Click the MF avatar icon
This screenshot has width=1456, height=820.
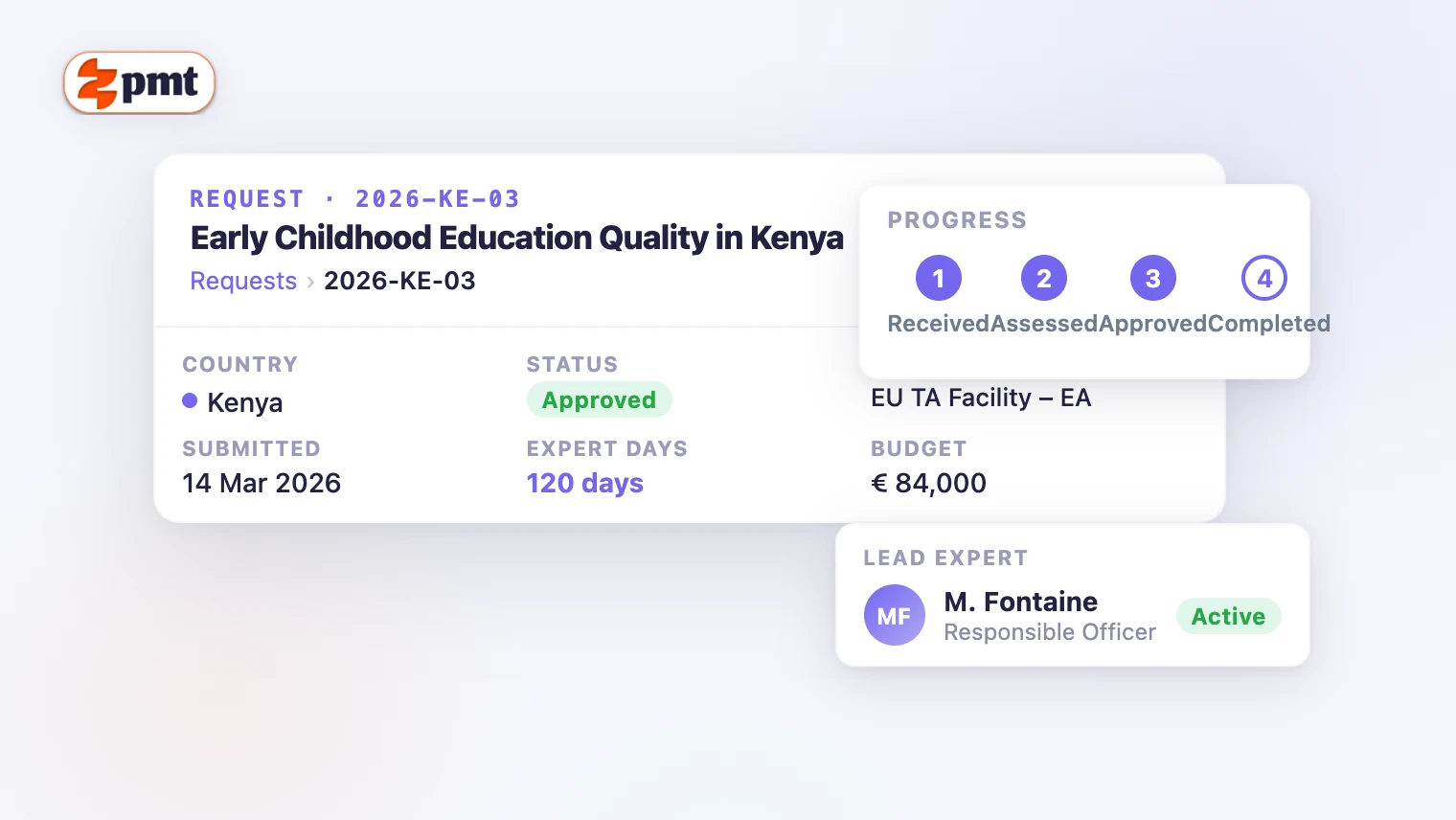895,615
